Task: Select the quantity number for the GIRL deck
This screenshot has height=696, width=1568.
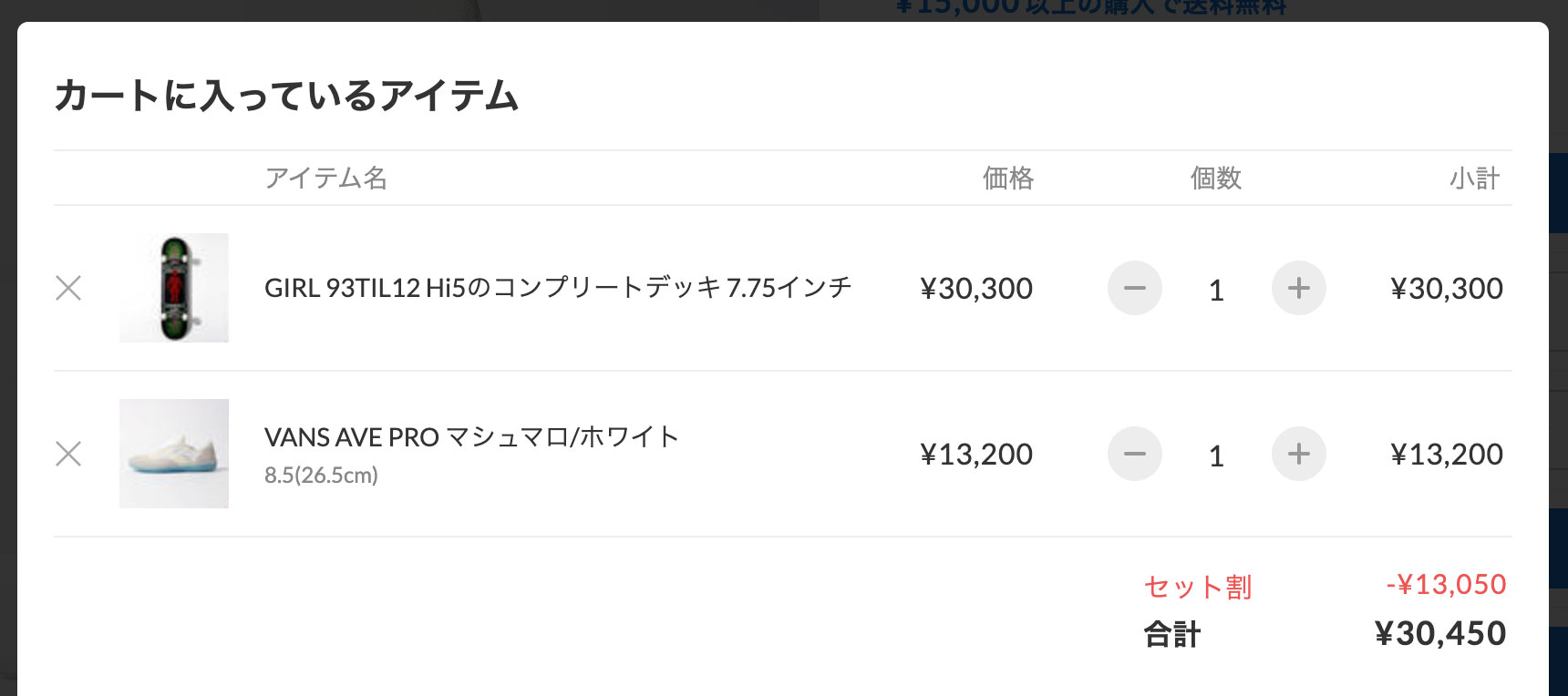Action: pyautogui.click(x=1216, y=291)
